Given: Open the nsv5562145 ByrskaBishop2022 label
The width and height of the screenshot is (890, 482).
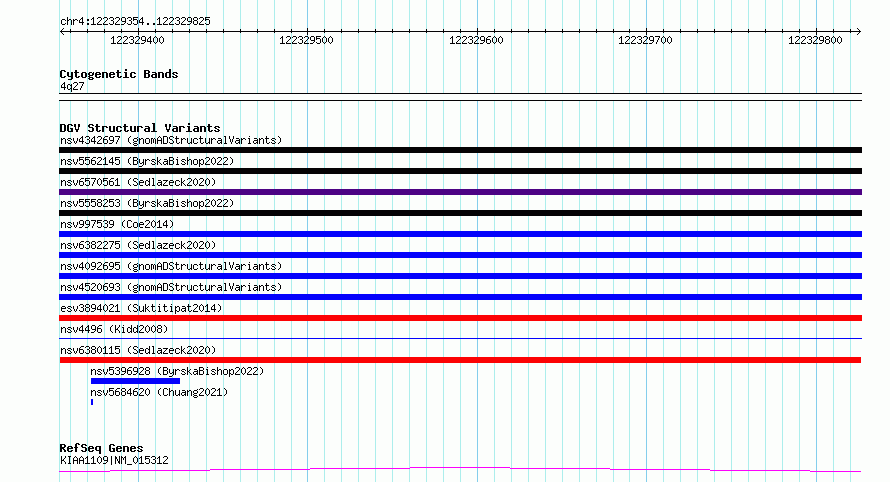Looking at the screenshot, I should pos(147,161).
